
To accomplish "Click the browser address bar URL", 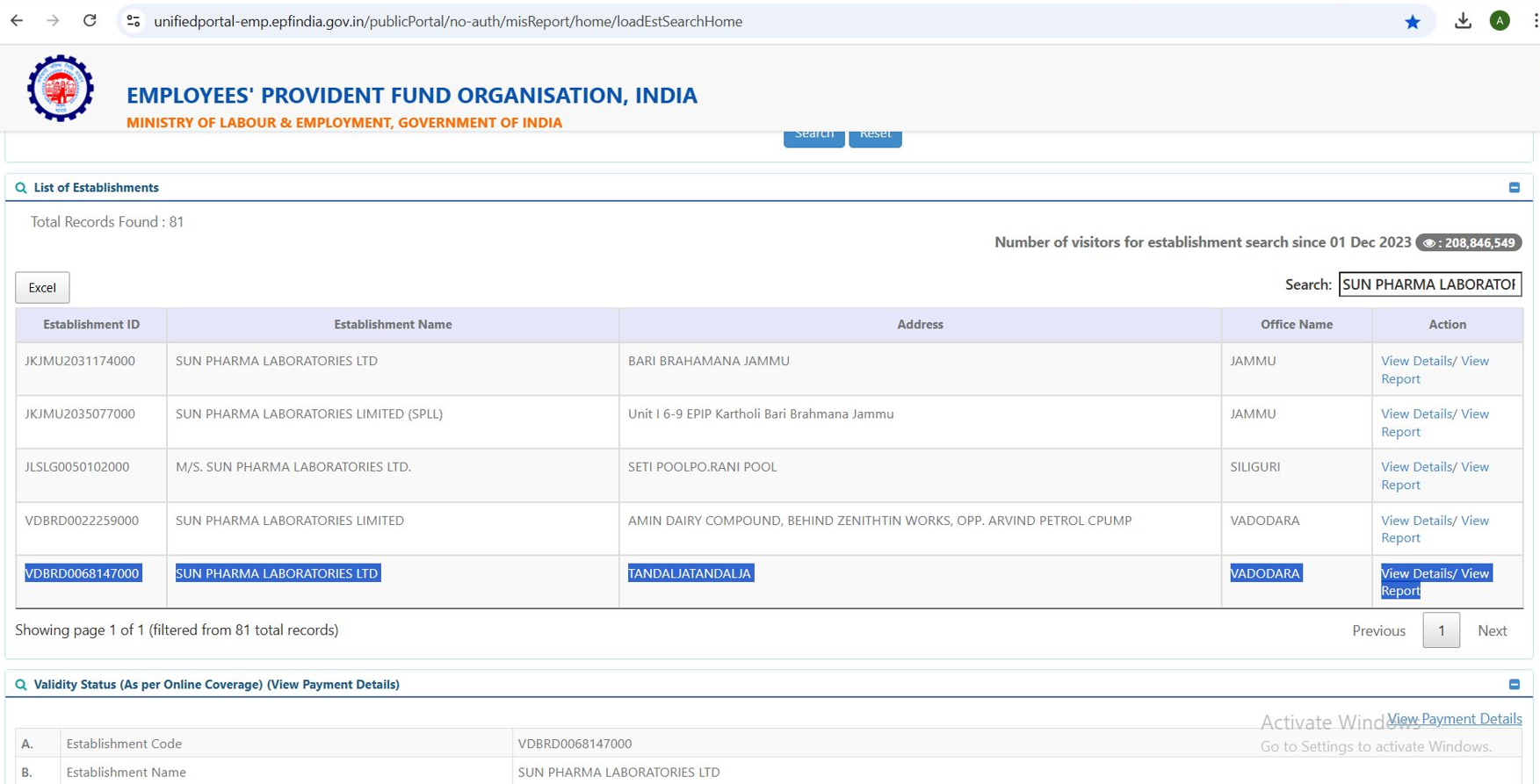I will coord(448,21).
